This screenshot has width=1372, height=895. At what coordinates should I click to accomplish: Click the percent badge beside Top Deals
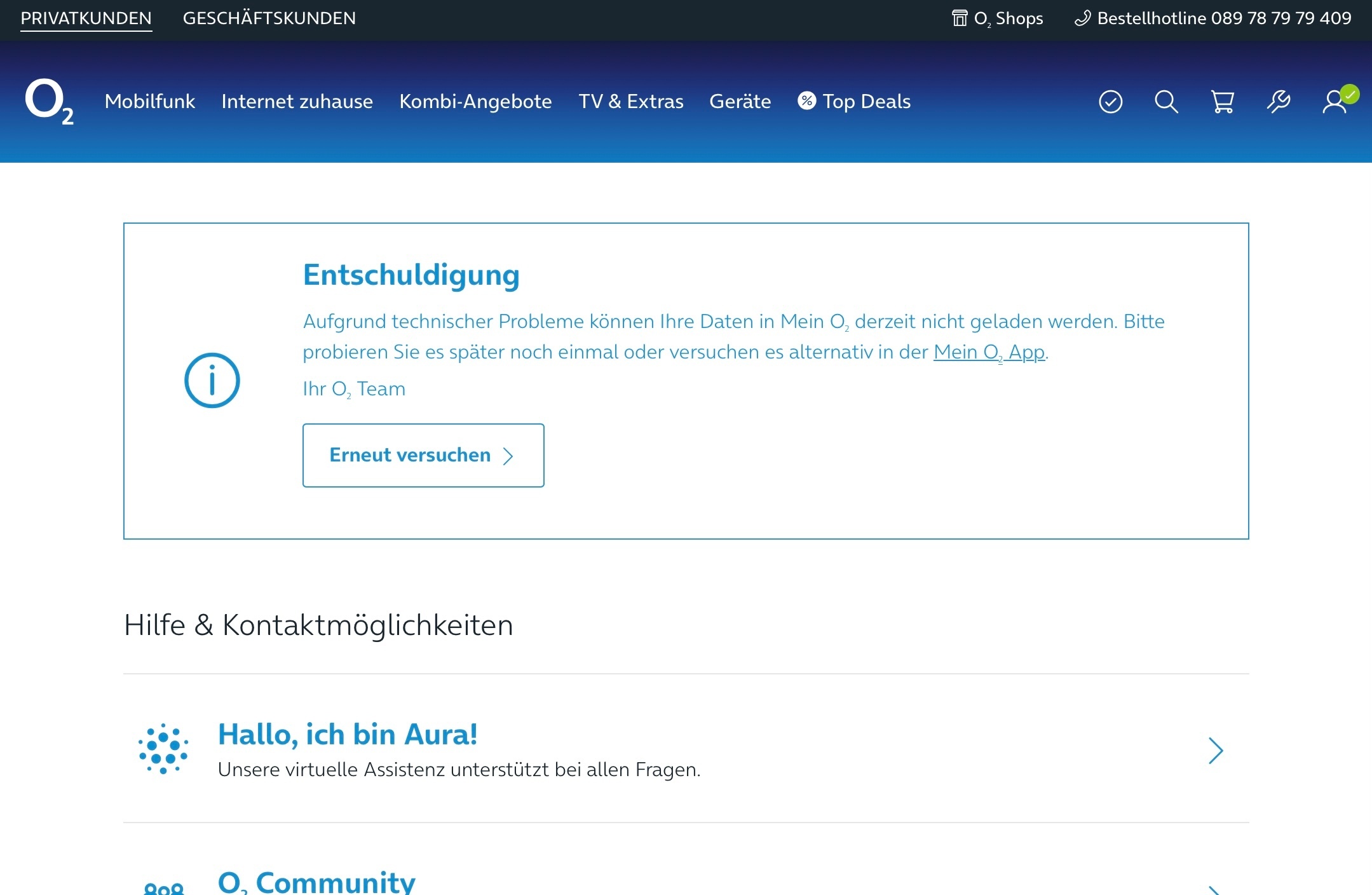pyautogui.click(x=806, y=100)
